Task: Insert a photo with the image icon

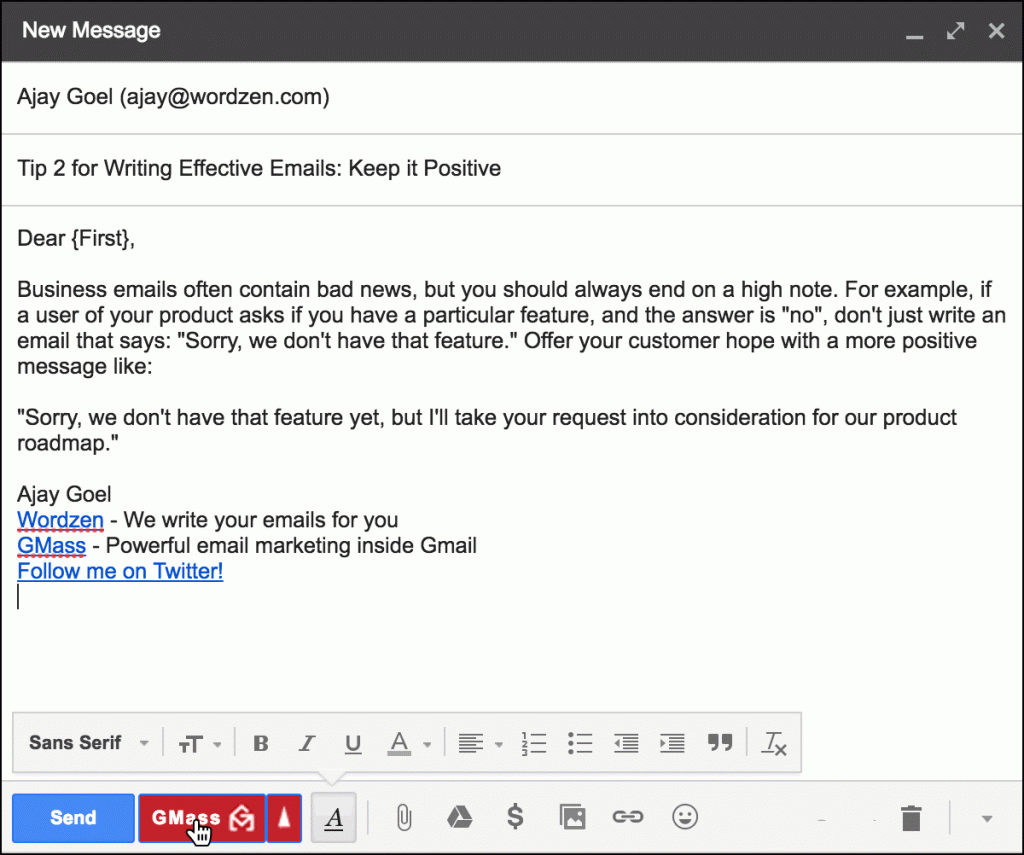Action: (572, 818)
